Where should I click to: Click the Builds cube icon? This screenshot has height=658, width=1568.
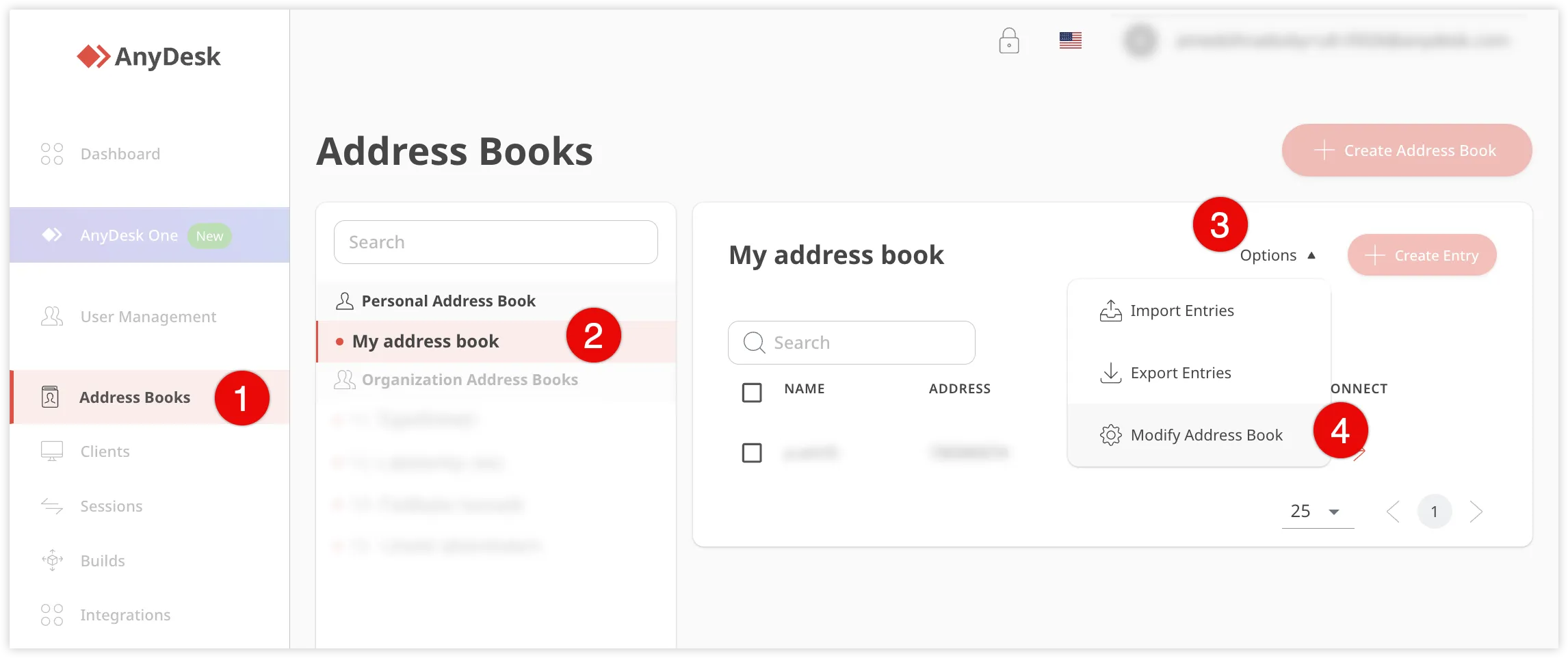click(52, 560)
